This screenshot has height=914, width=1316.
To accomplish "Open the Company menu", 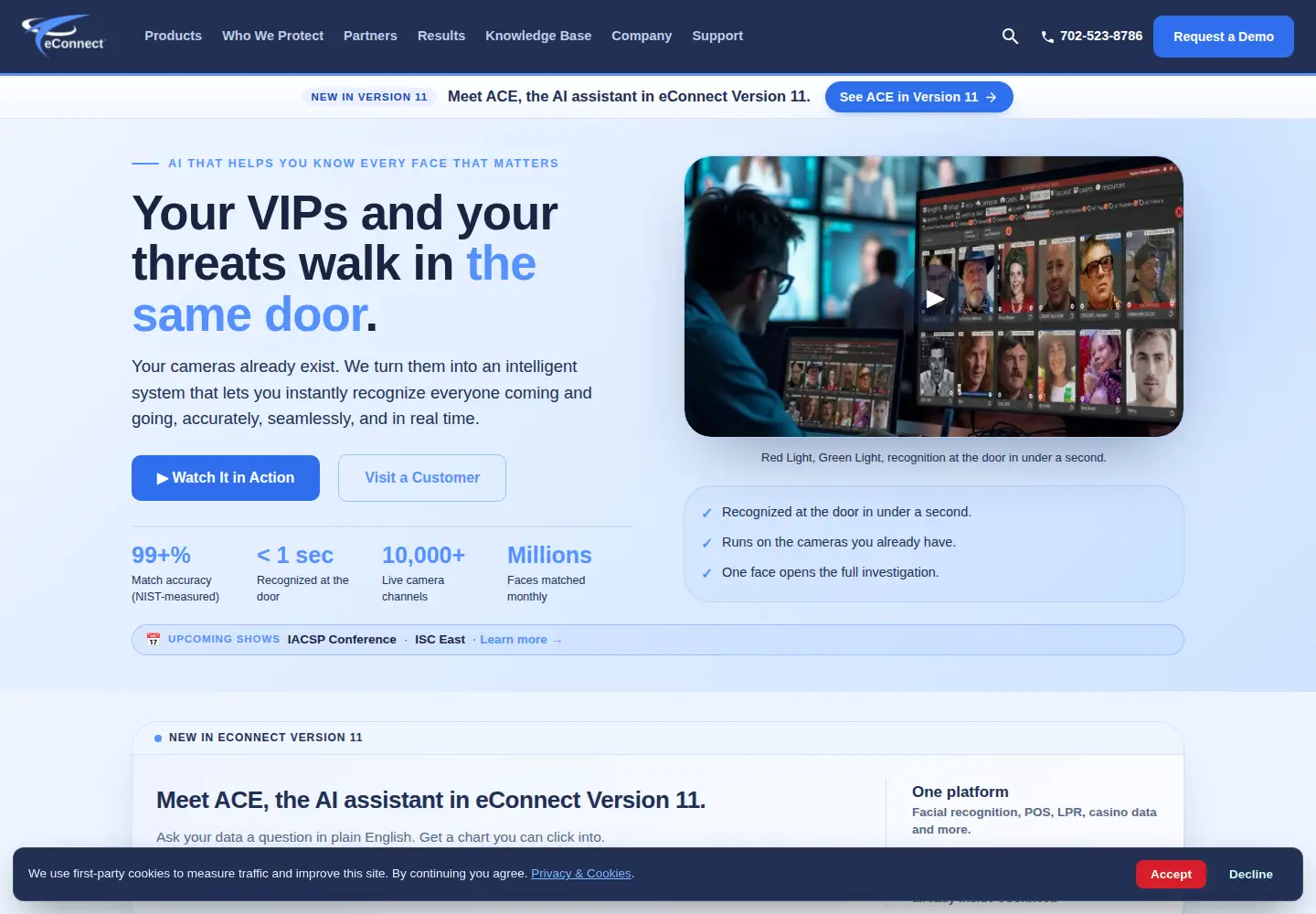I will click(642, 36).
